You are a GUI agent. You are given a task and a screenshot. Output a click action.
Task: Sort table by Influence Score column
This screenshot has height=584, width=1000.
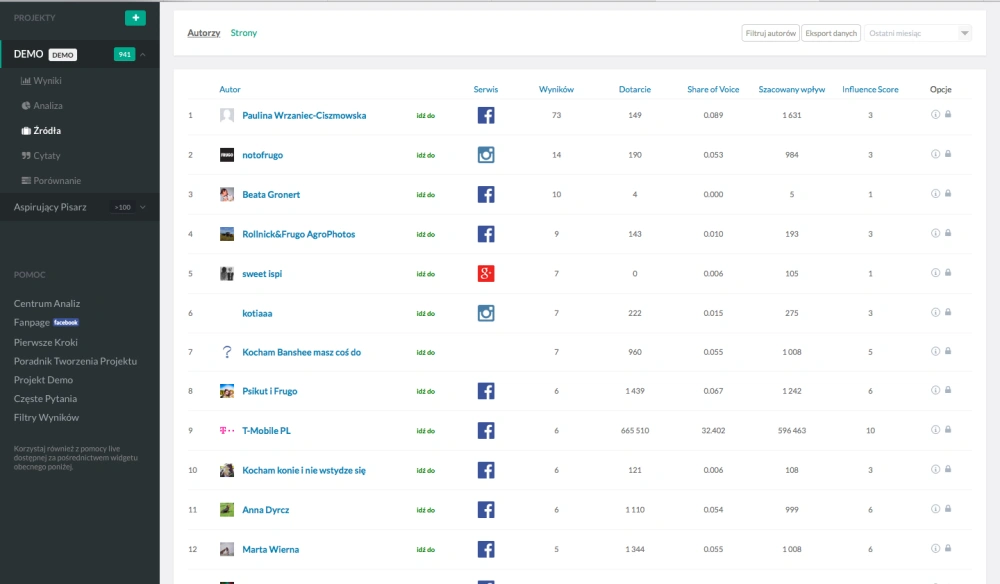coord(870,89)
